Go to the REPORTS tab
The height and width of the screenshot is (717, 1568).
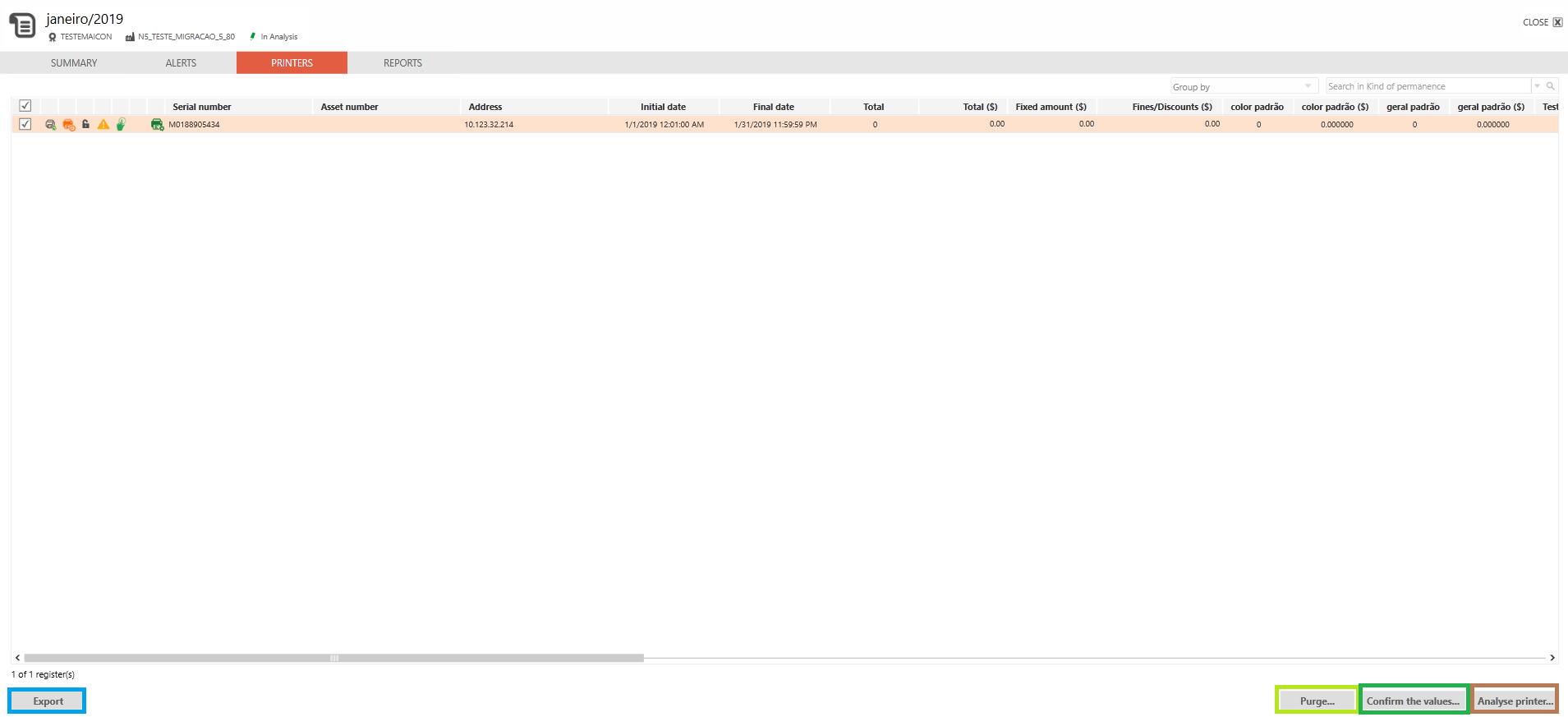[x=402, y=63]
